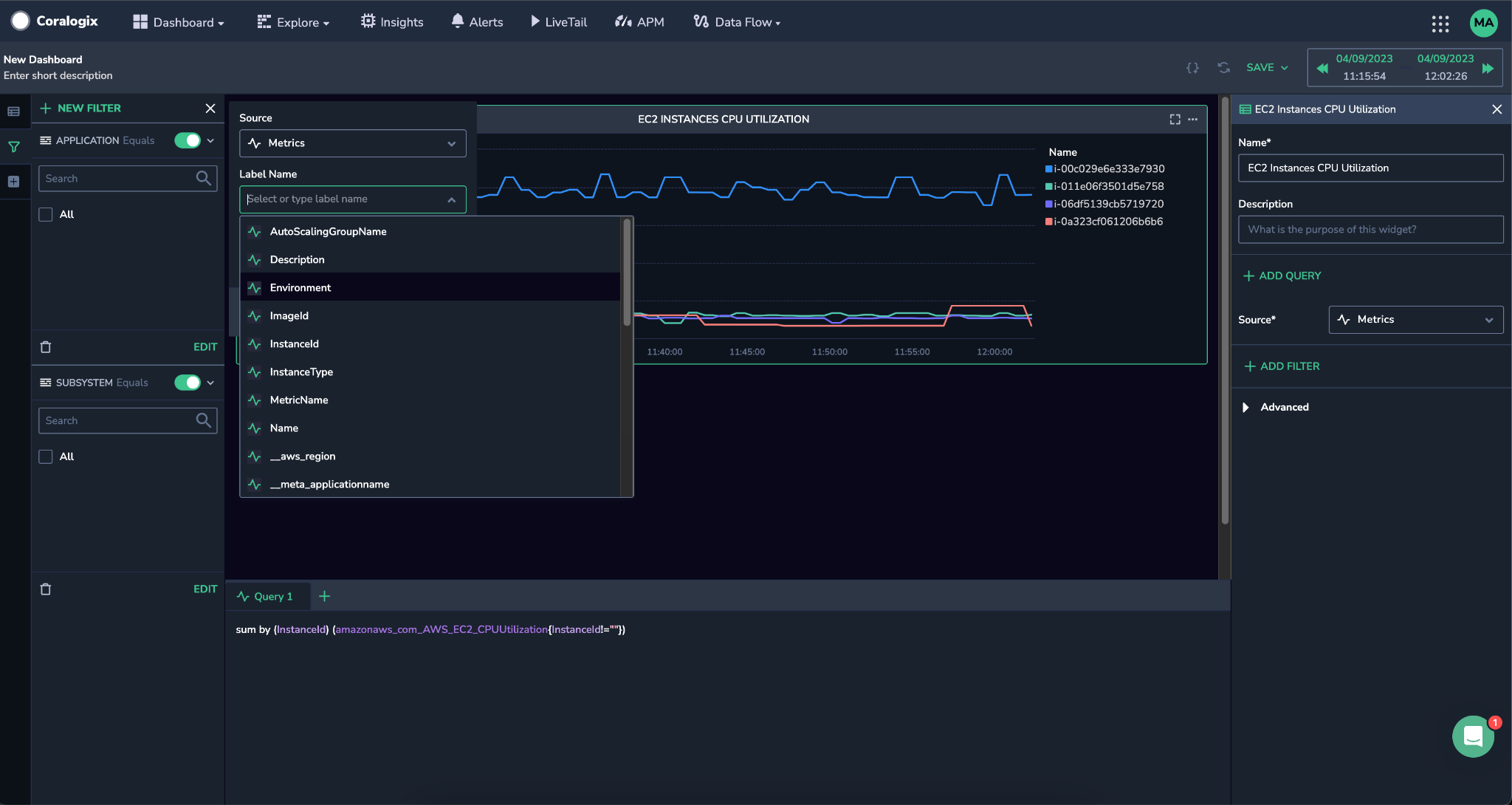1512x805 pixels.
Task: Expand the widget to fullscreen
Action: click(1175, 119)
